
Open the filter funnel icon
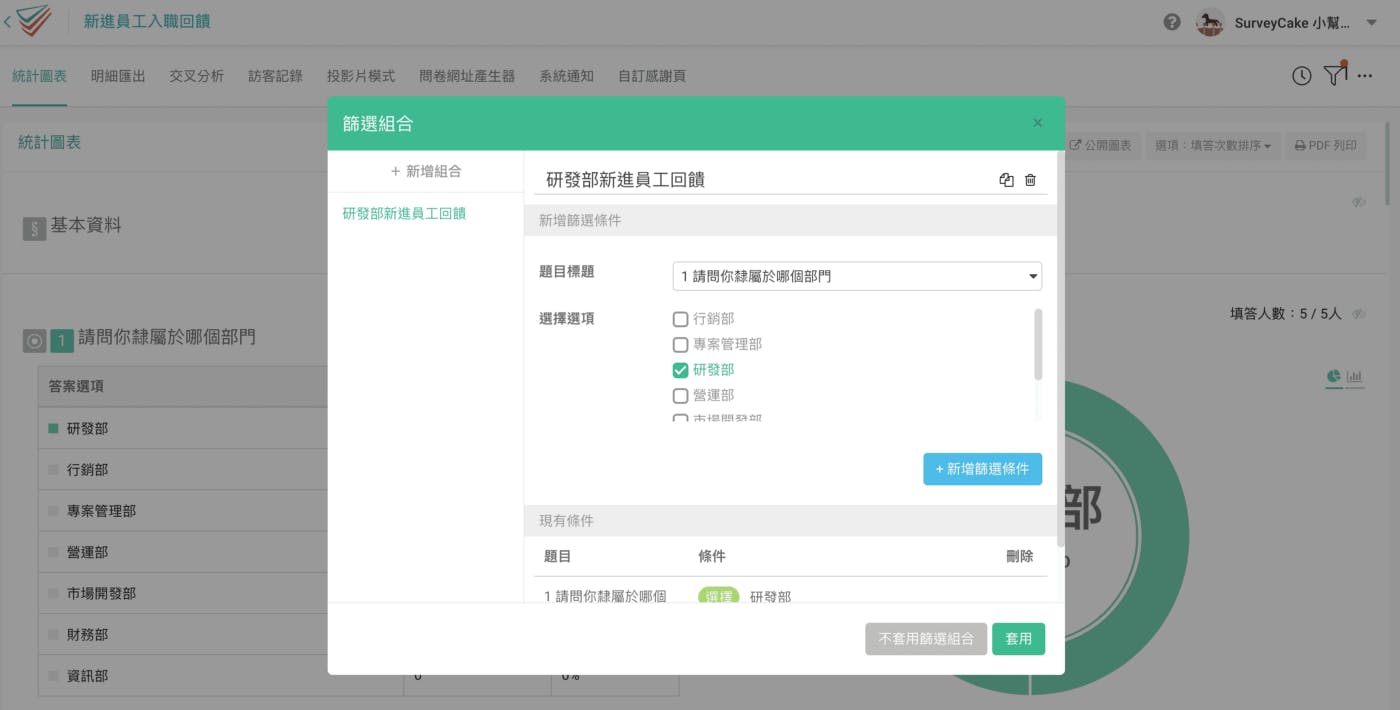tap(1334, 75)
